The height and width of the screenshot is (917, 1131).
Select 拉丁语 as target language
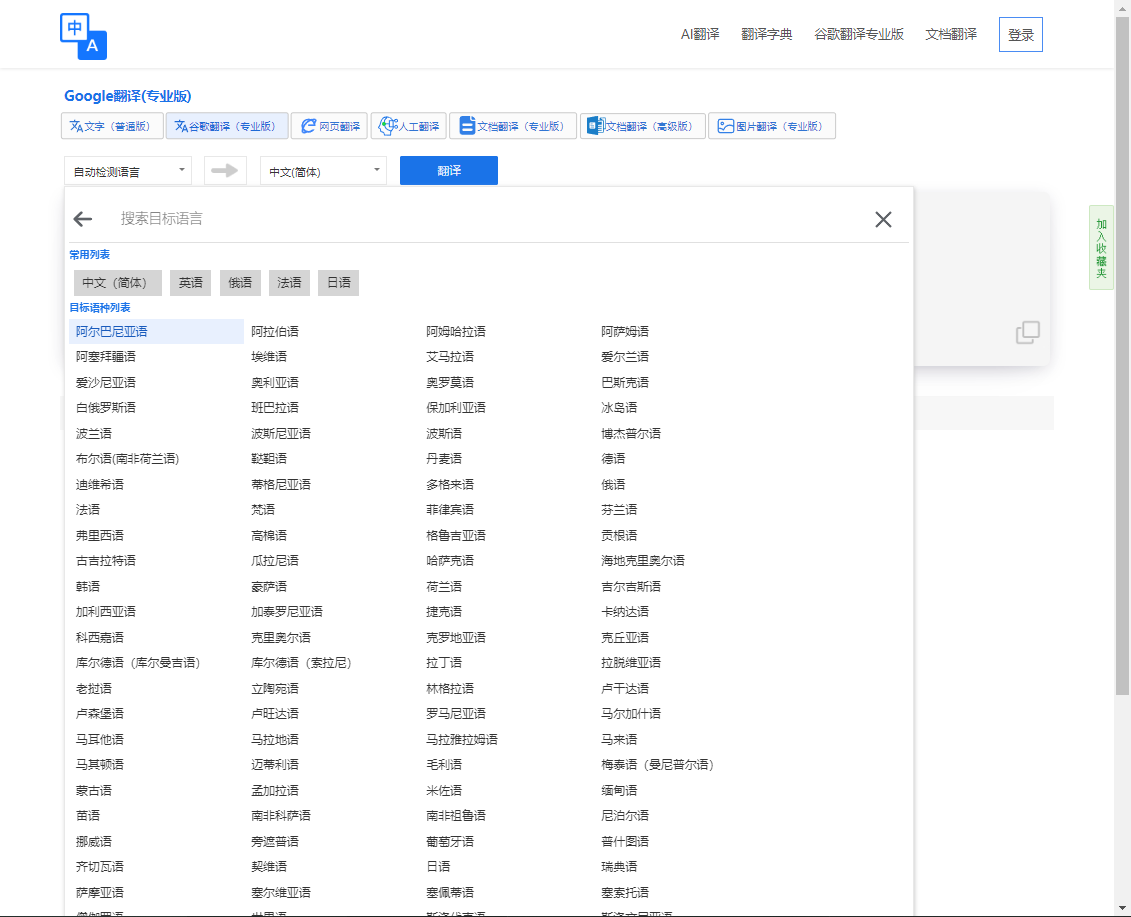click(x=444, y=662)
